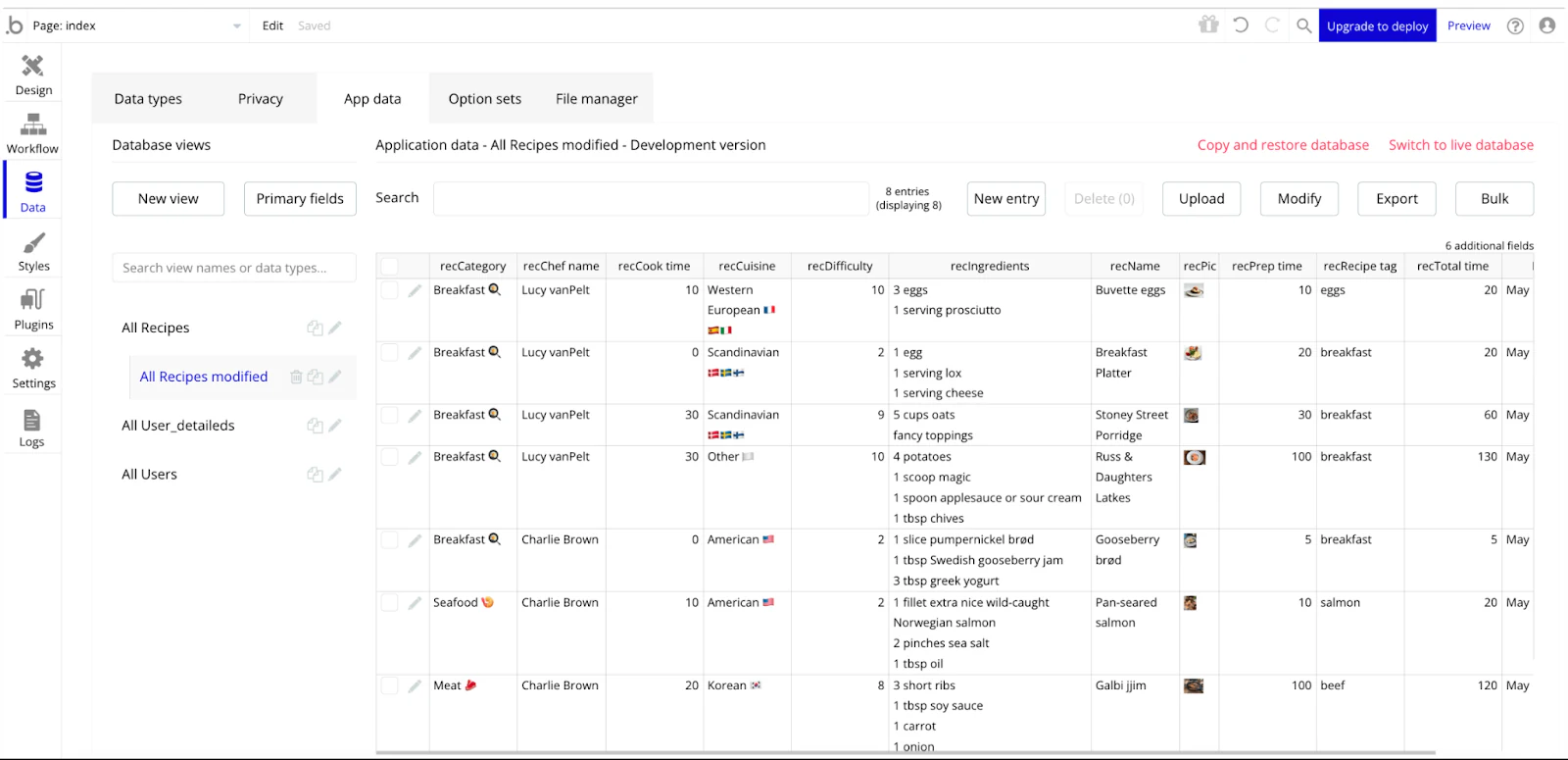
Task: Select the Pan-seared salmon row checkbox
Action: click(x=390, y=603)
